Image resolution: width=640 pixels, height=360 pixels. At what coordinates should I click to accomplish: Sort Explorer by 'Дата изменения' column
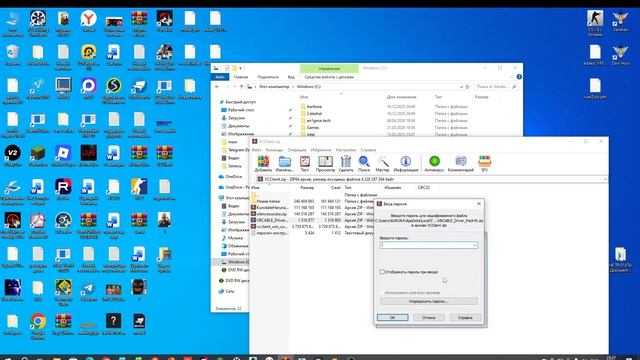402,97
